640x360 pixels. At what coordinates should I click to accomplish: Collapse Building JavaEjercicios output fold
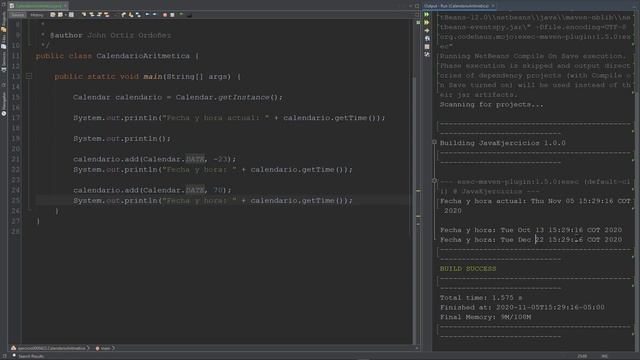pos(434,142)
